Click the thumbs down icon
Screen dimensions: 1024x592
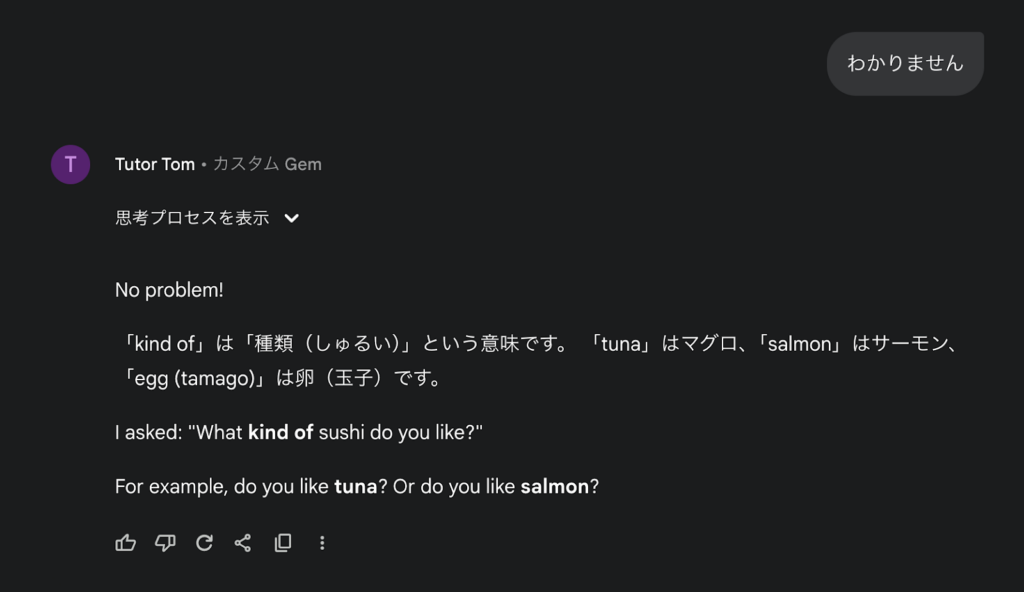[x=165, y=543]
